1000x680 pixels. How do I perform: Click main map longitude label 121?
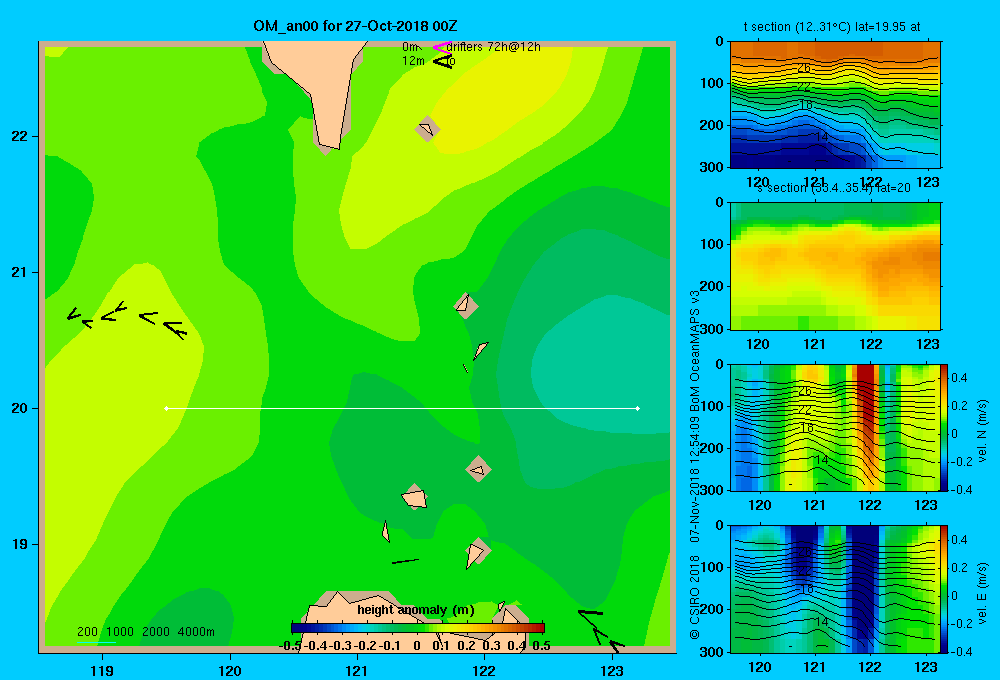pos(357,671)
